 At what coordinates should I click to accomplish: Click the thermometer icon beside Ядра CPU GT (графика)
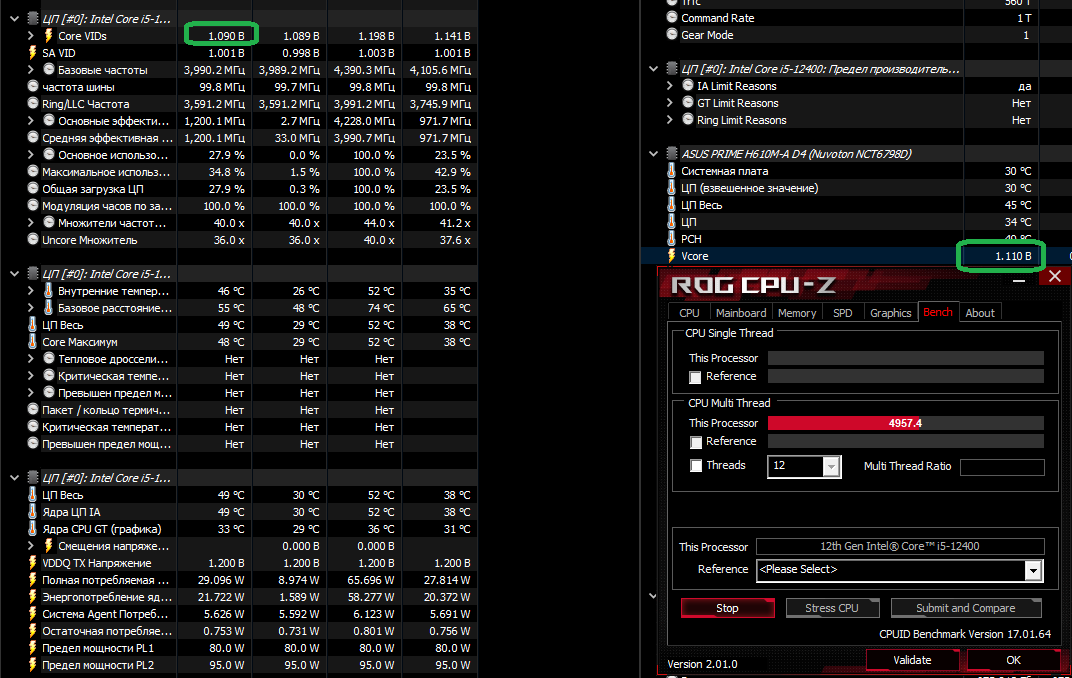pyautogui.click(x=32, y=529)
